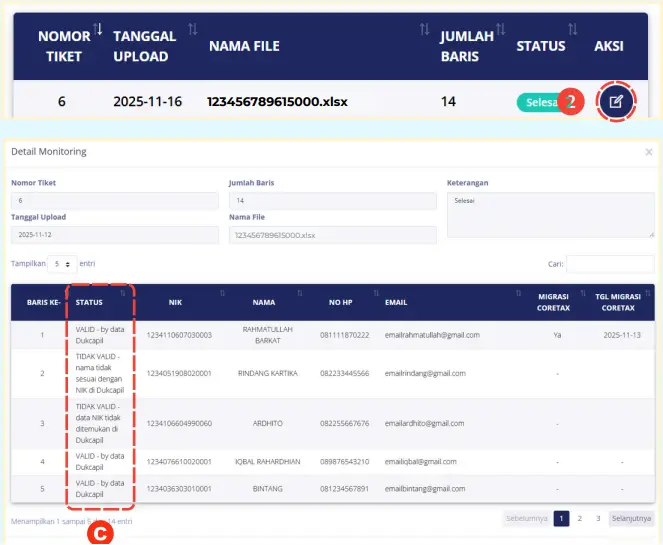Click the Tanggal Upload field
Image resolution: width=663 pixels, height=545 pixels.
[x=115, y=235]
